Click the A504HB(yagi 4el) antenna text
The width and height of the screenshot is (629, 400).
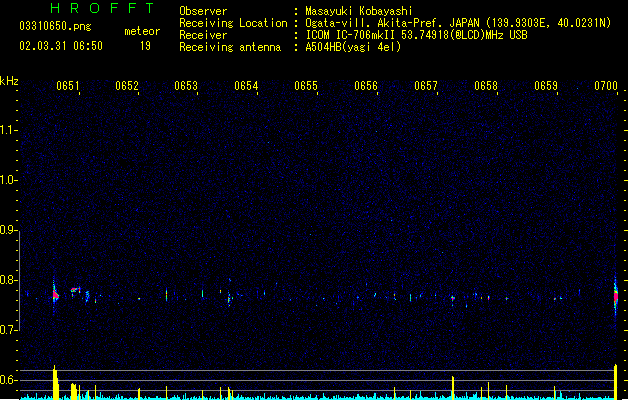pos(353,47)
